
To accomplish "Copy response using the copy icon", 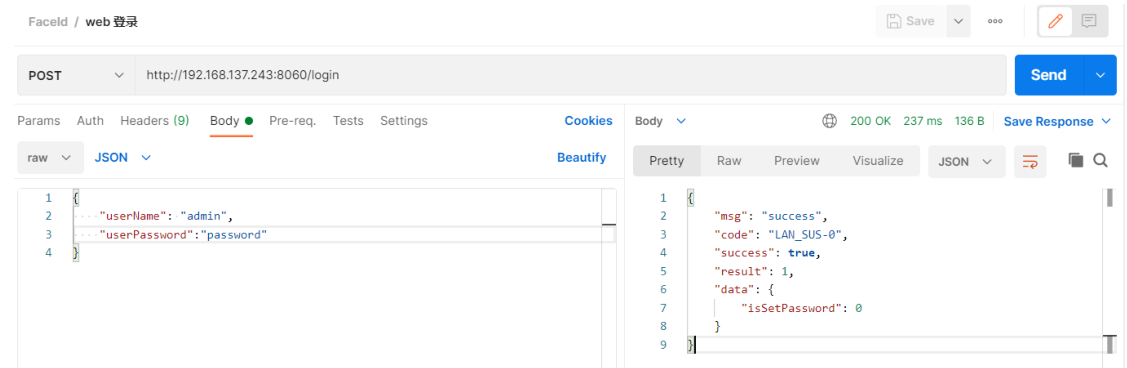I will pyautogui.click(x=1075, y=160).
